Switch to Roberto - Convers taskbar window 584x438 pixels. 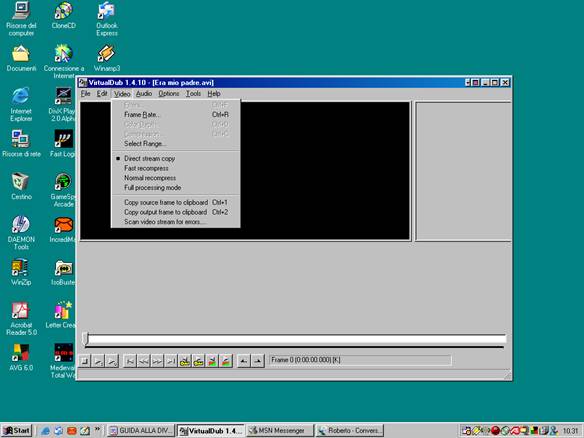(x=349, y=431)
